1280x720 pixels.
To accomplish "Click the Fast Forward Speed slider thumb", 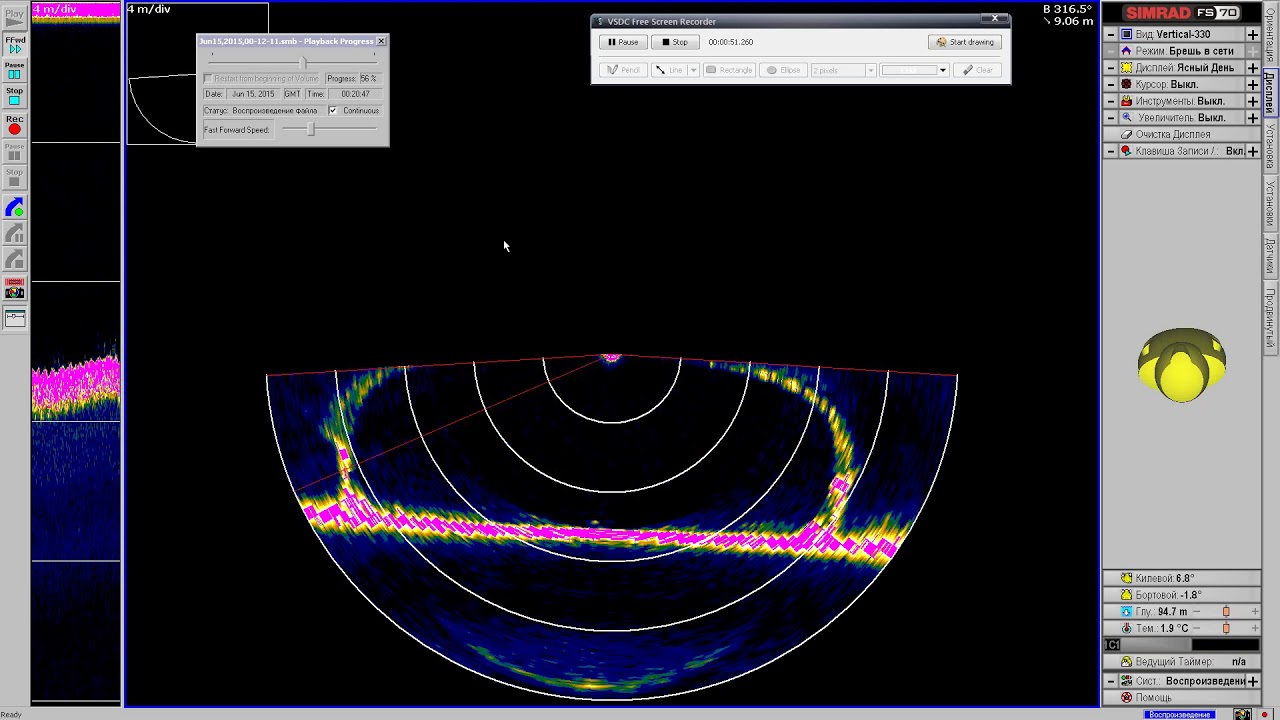I will tap(311, 129).
